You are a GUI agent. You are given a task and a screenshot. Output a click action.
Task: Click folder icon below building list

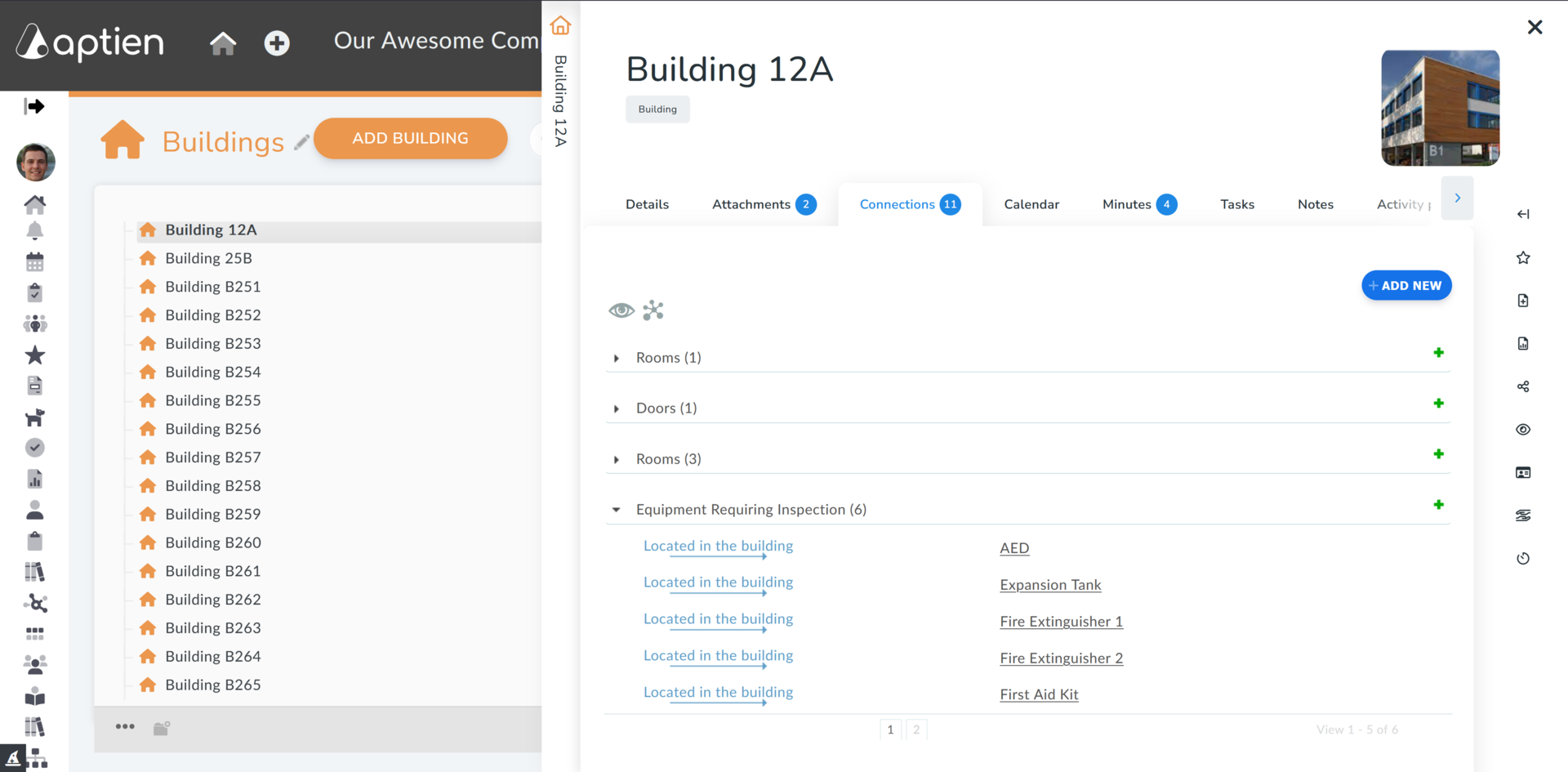click(x=162, y=728)
